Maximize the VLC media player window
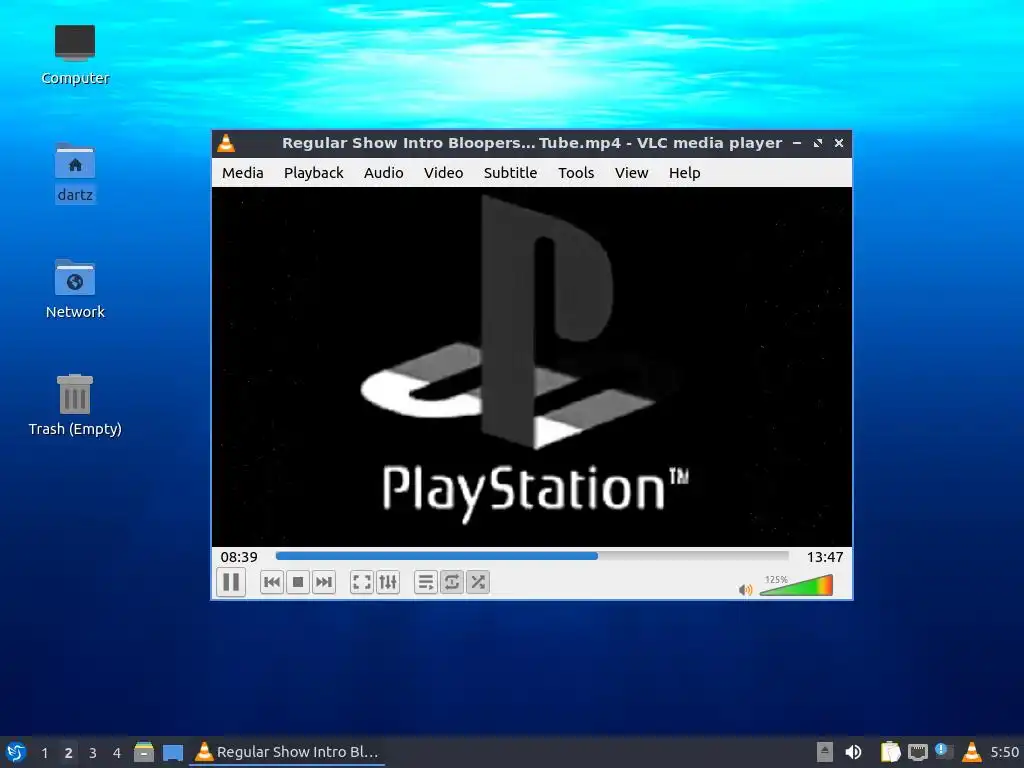Viewport: 1024px width, 768px height. tap(818, 143)
